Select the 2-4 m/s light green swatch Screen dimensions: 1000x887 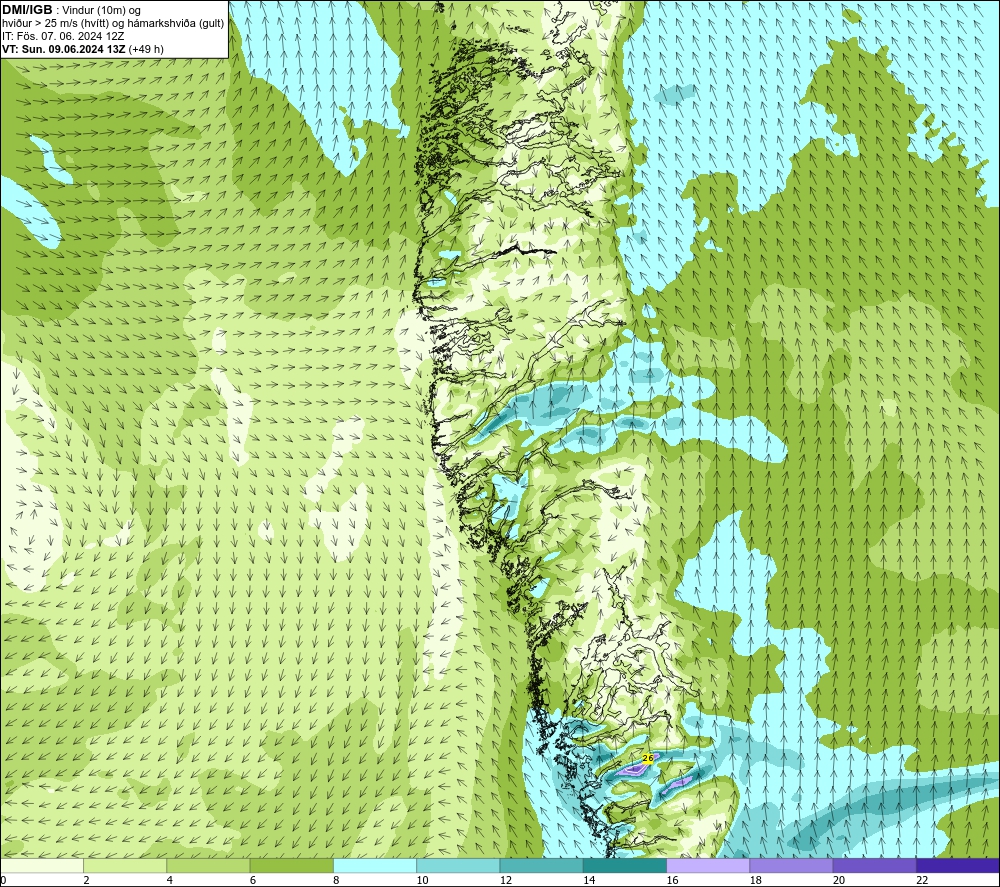[x=125, y=865]
